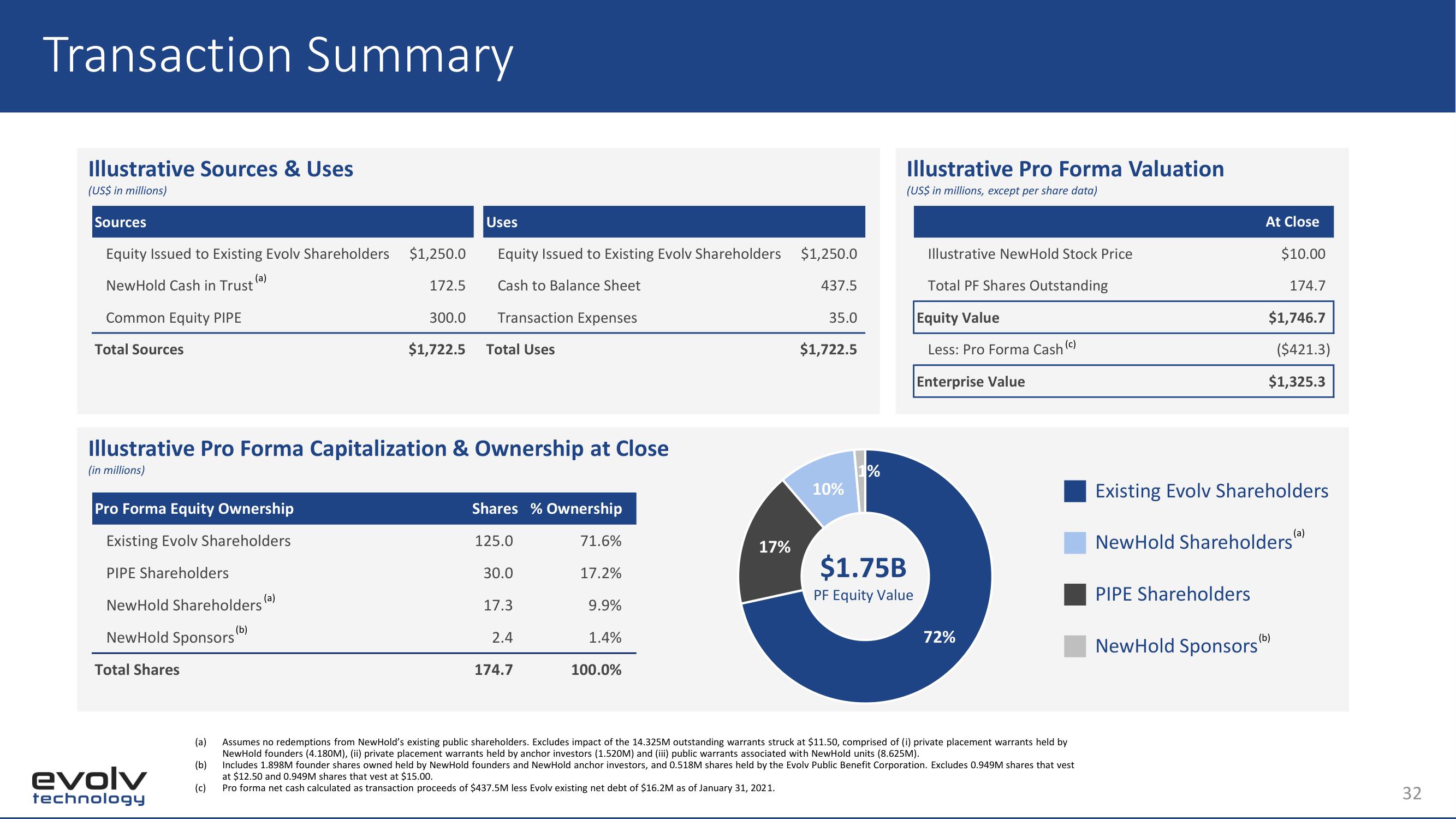
Task: Click the 2.4 sponsor shares value
Action: (x=502, y=637)
